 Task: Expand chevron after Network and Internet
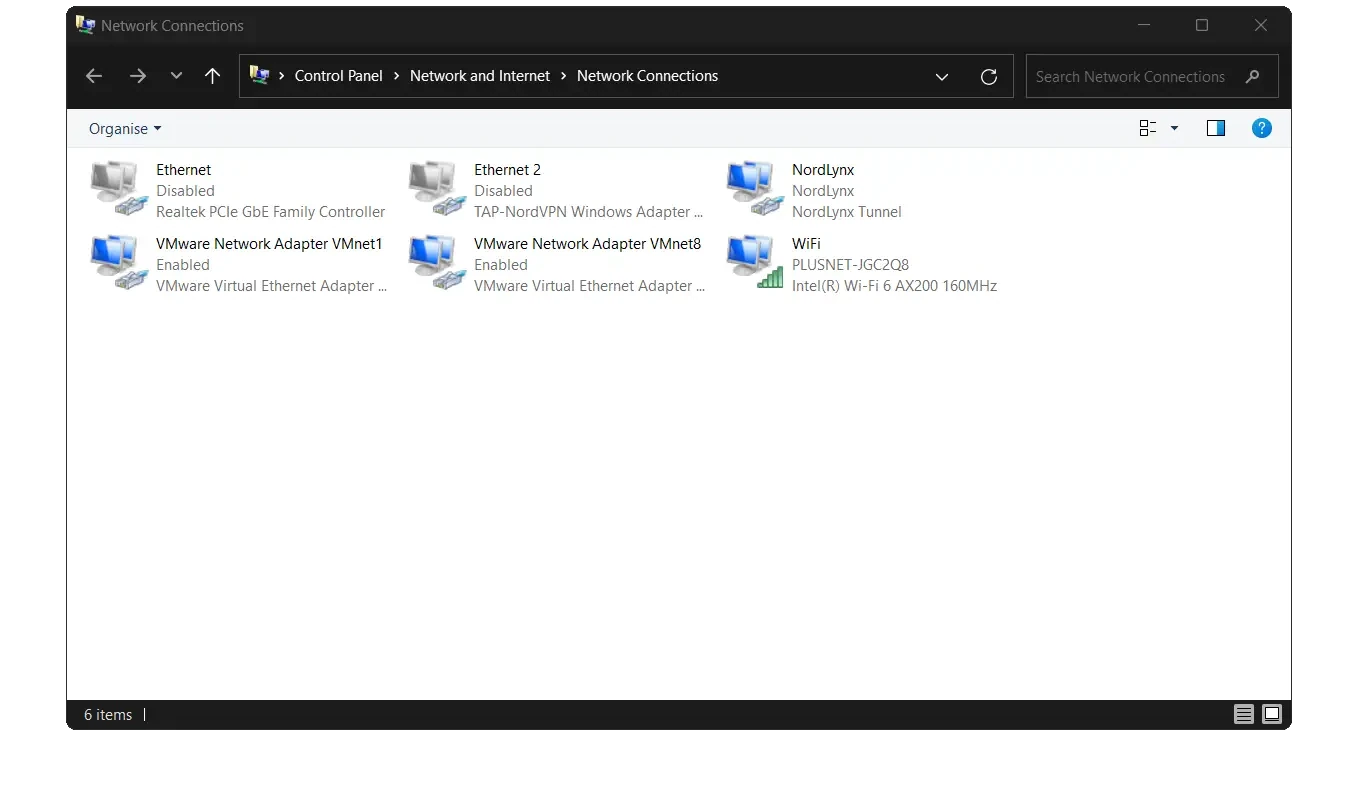(x=564, y=76)
